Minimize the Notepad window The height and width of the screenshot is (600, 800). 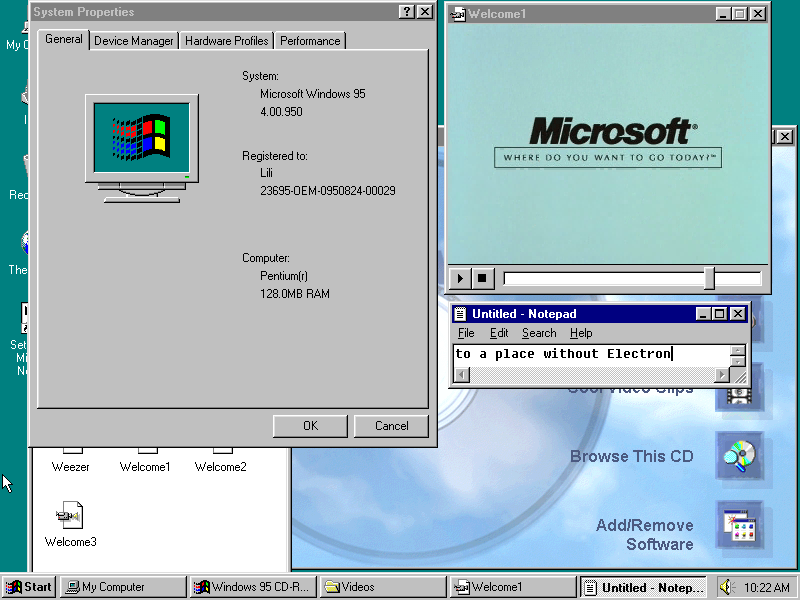pyautogui.click(x=704, y=314)
